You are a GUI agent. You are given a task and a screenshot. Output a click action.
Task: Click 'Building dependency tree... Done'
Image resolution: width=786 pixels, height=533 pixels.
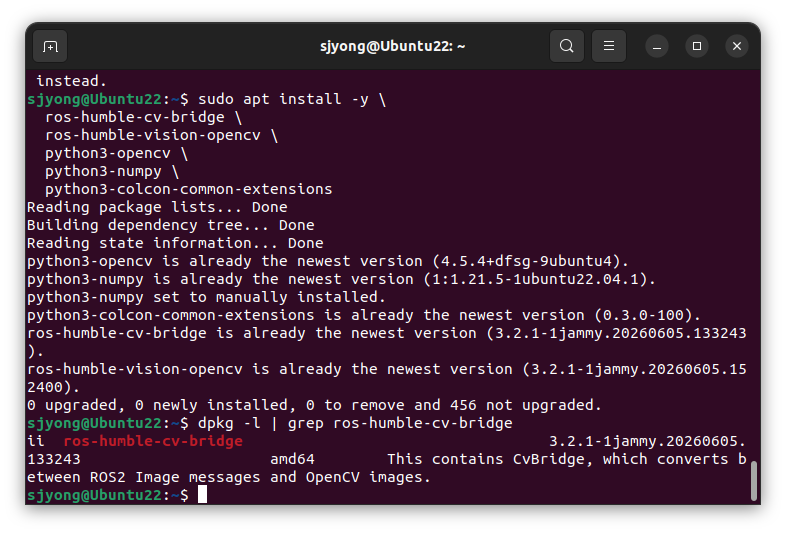click(x=170, y=226)
